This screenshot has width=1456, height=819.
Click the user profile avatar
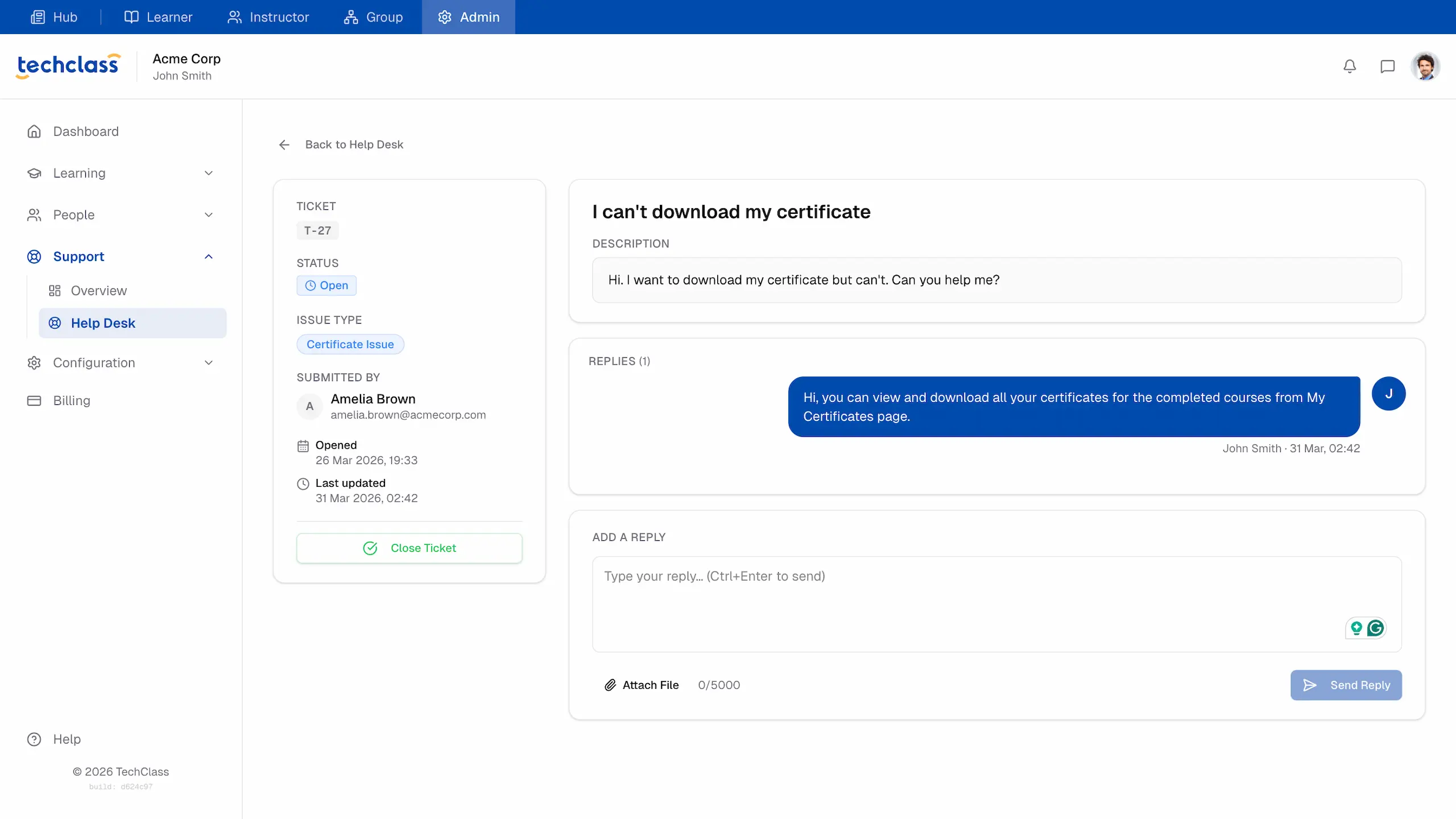click(1425, 67)
